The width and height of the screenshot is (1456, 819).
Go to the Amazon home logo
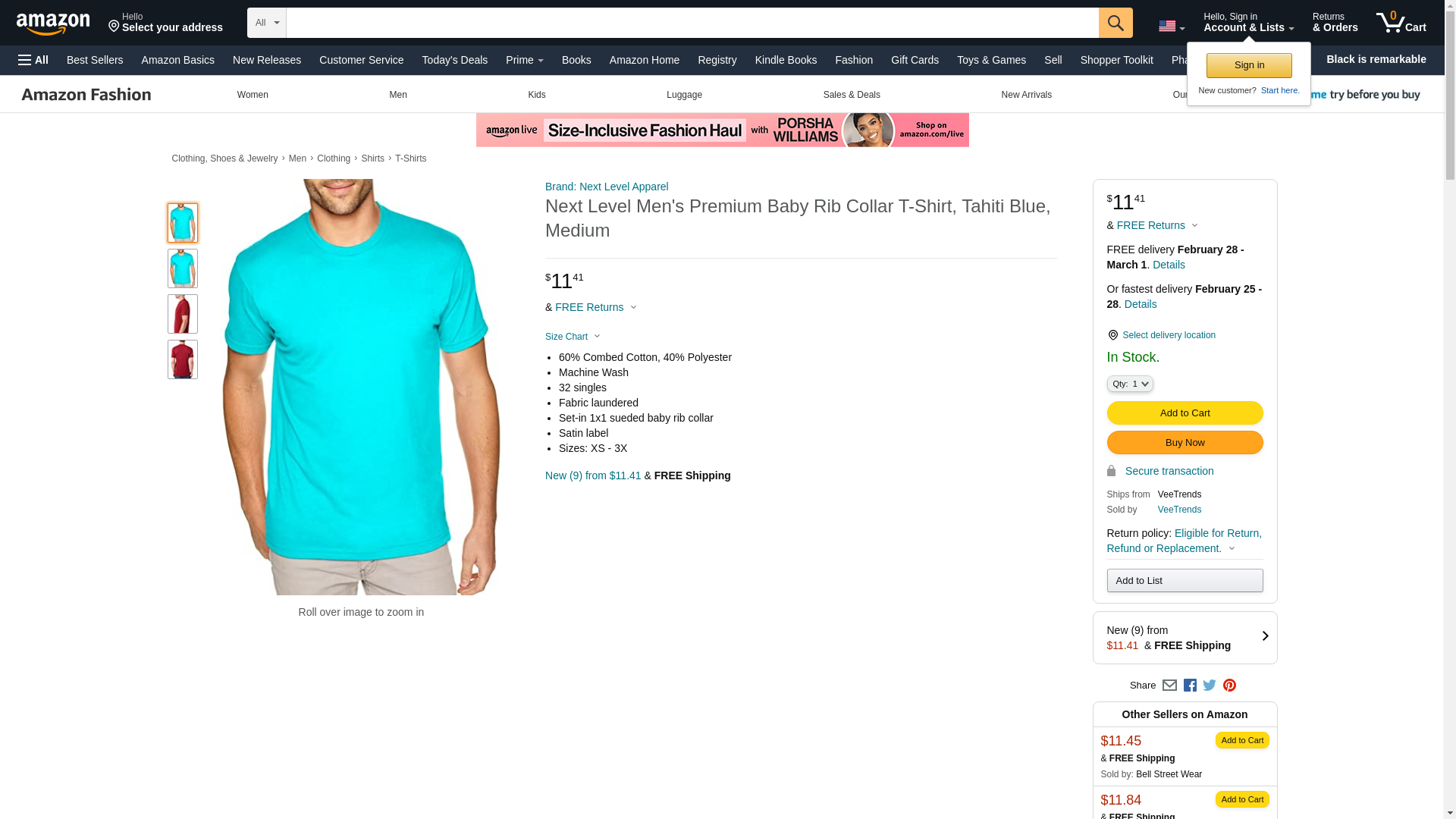pyautogui.click(x=53, y=24)
